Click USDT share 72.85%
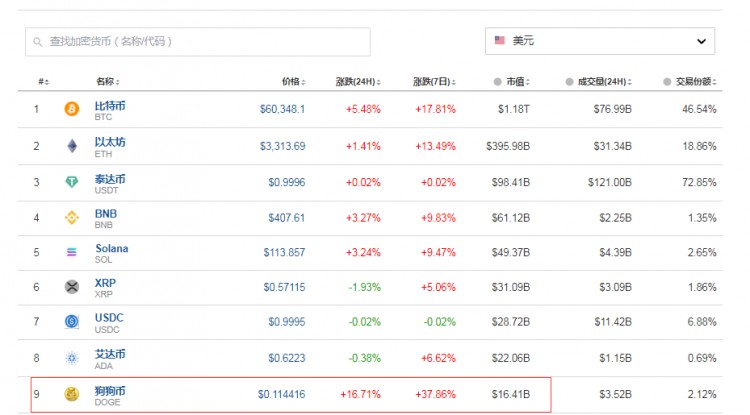 click(699, 182)
